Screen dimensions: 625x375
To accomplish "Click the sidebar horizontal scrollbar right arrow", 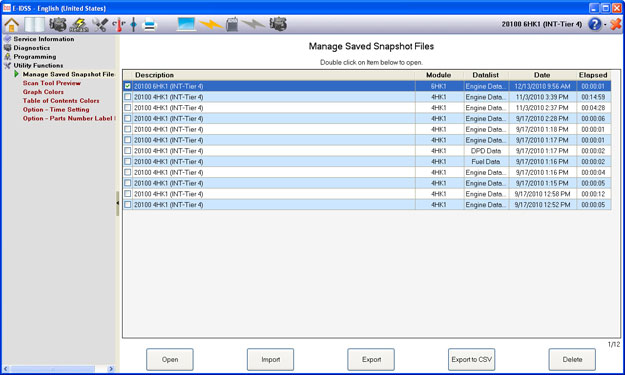I will point(111,369).
